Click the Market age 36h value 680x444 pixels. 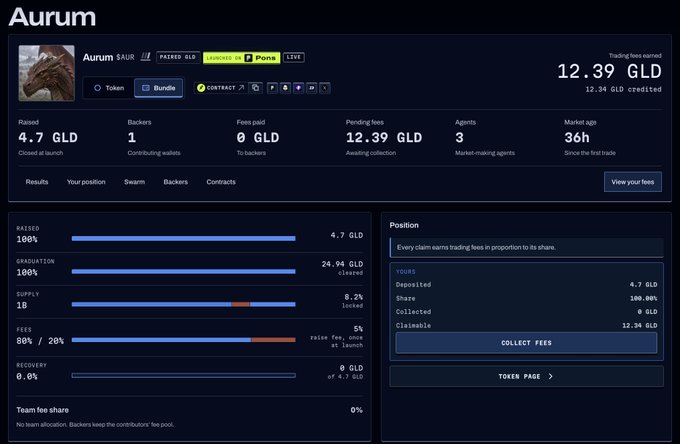[577, 137]
